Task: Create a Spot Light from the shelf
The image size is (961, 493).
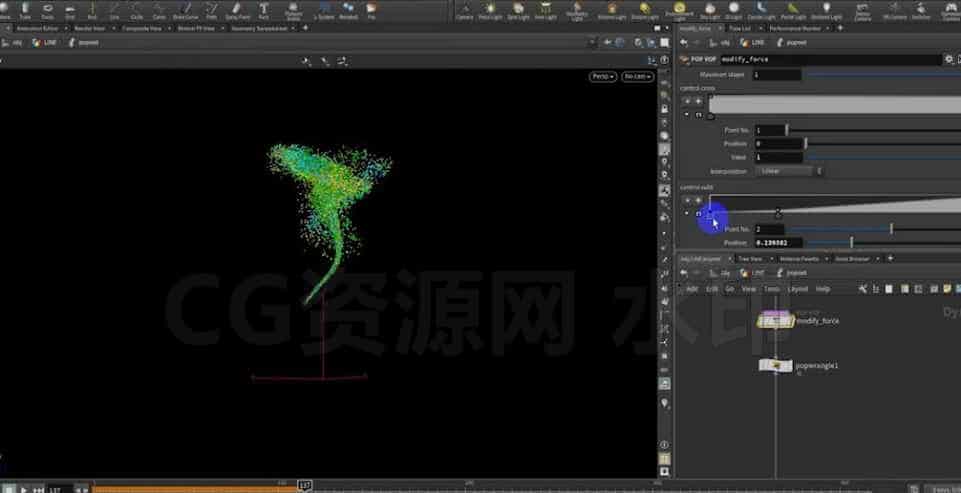Action: (x=518, y=10)
